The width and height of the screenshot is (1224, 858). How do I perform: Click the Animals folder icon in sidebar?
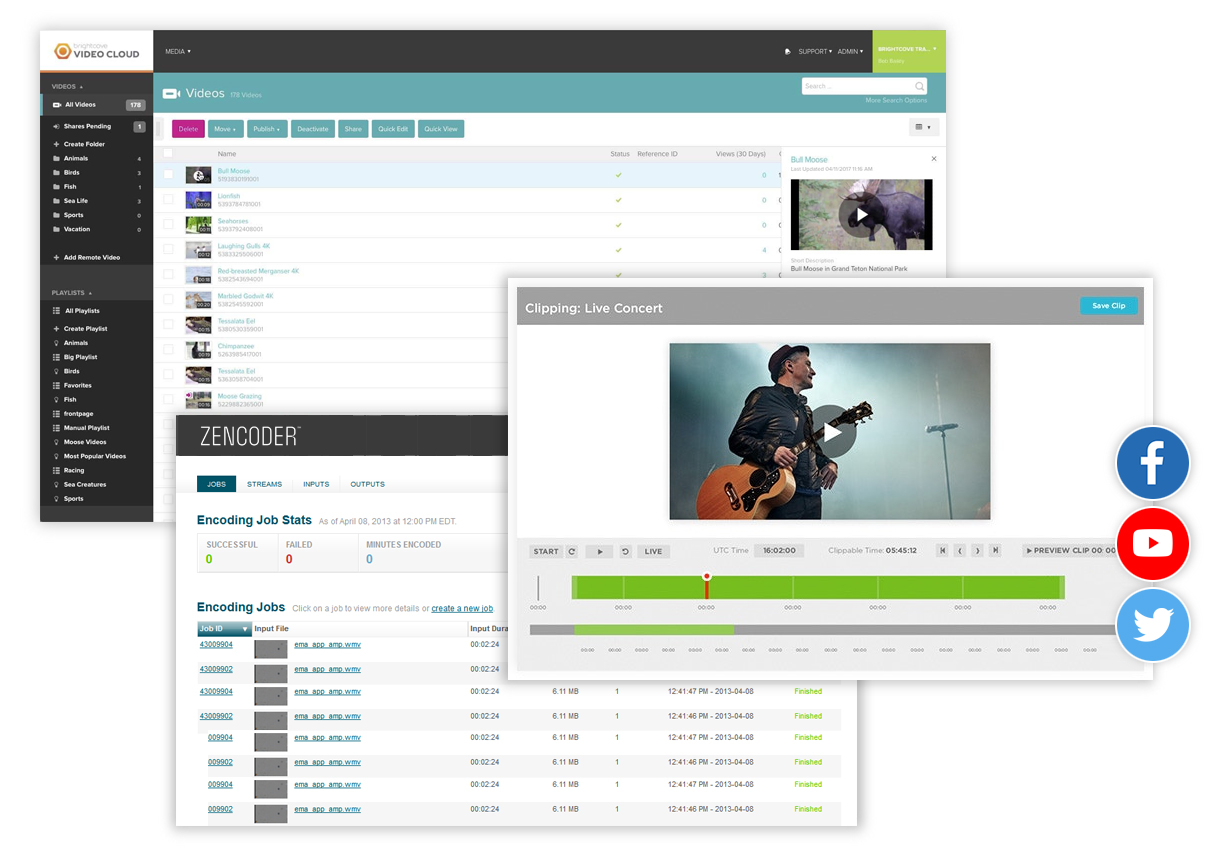(x=56, y=158)
